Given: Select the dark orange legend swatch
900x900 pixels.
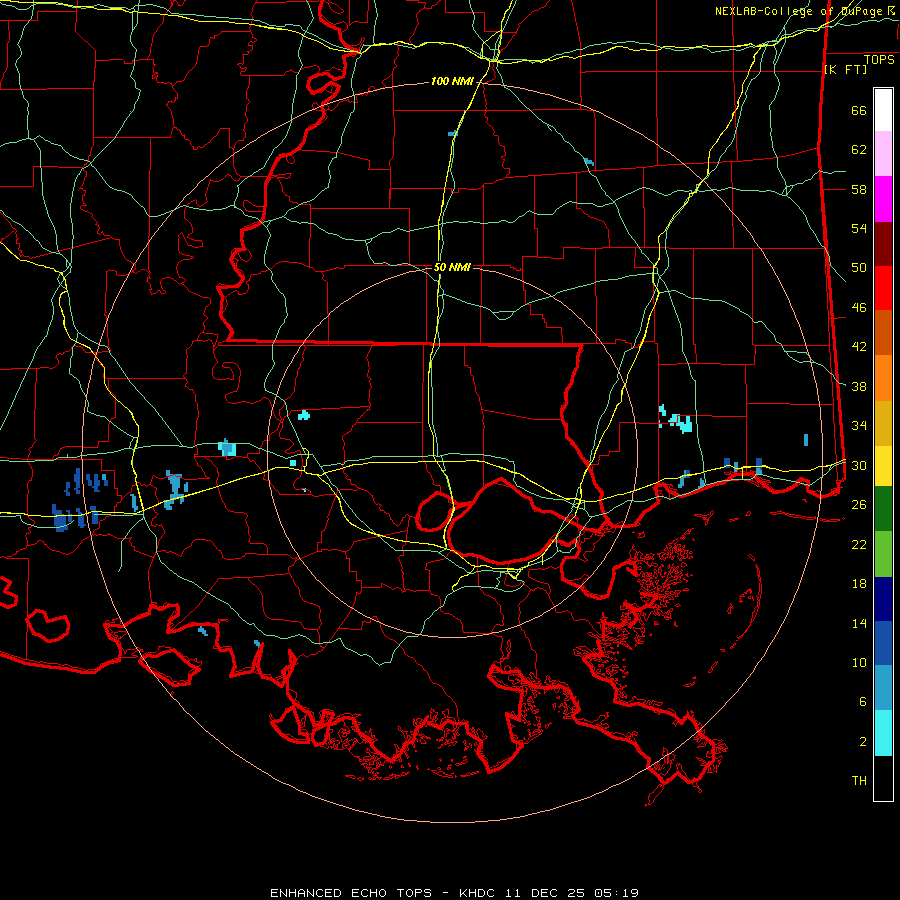Looking at the screenshot, I should pos(883,333).
